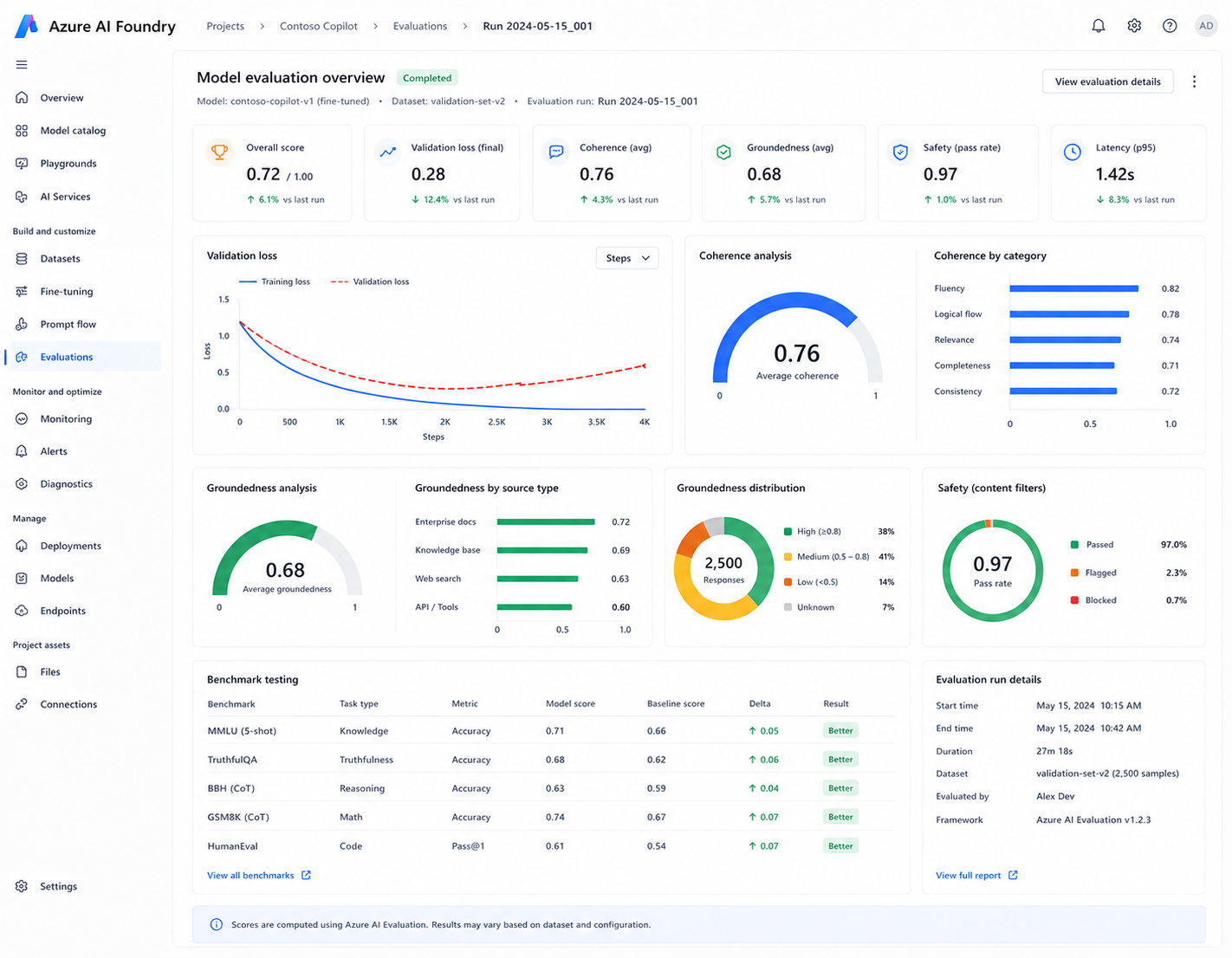The width and height of the screenshot is (1232, 958).
Task: Click Evaluations breadcrumb
Action: 420,26
